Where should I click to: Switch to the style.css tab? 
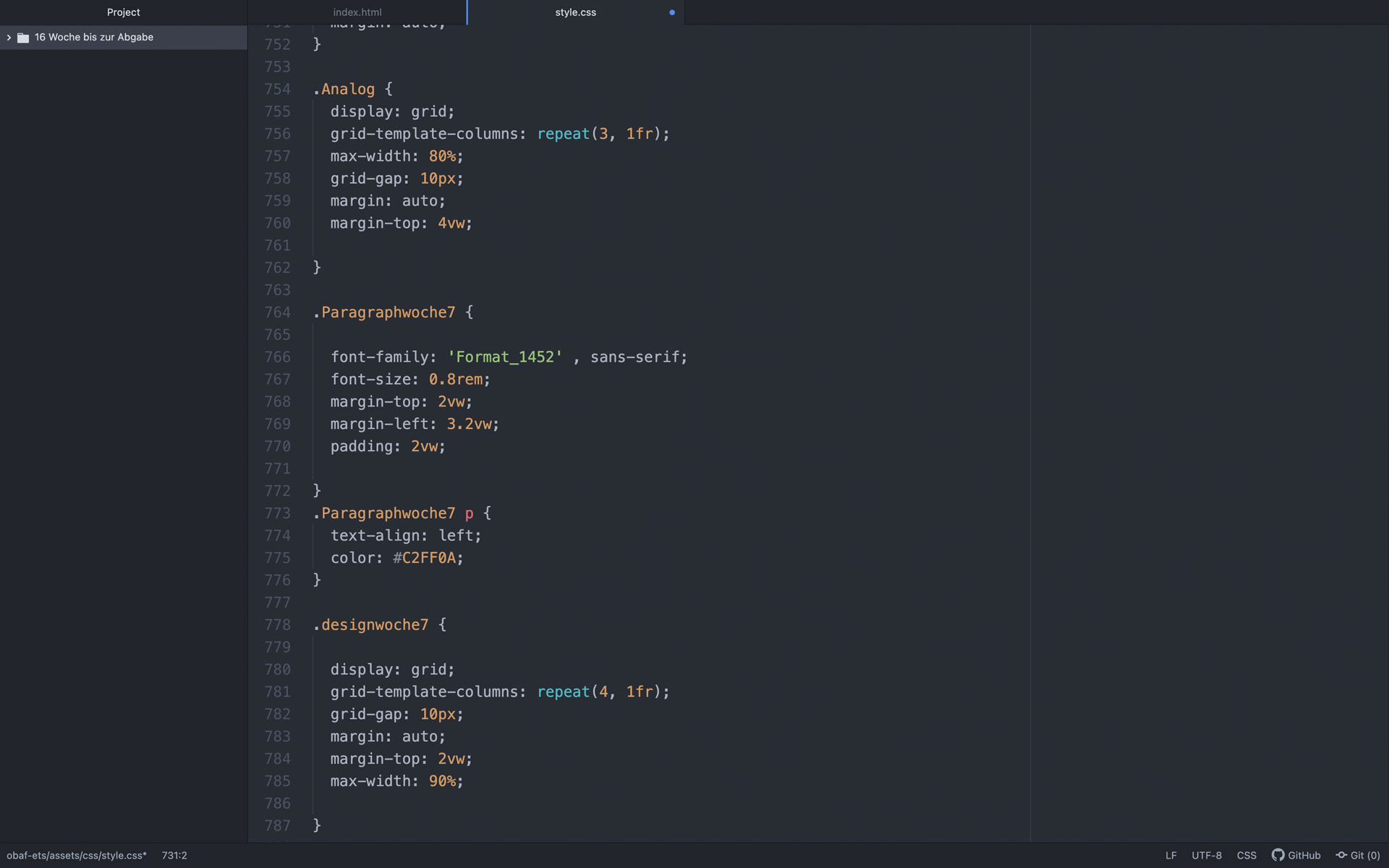tap(576, 12)
